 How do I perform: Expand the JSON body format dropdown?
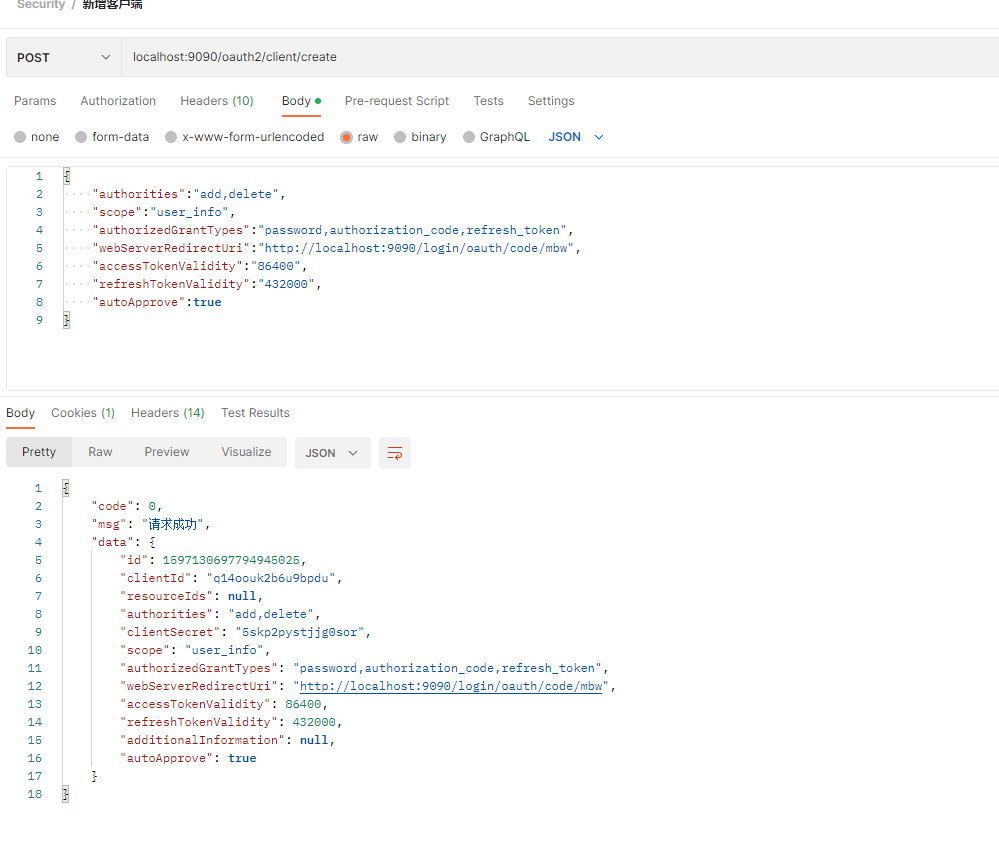[576, 137]
